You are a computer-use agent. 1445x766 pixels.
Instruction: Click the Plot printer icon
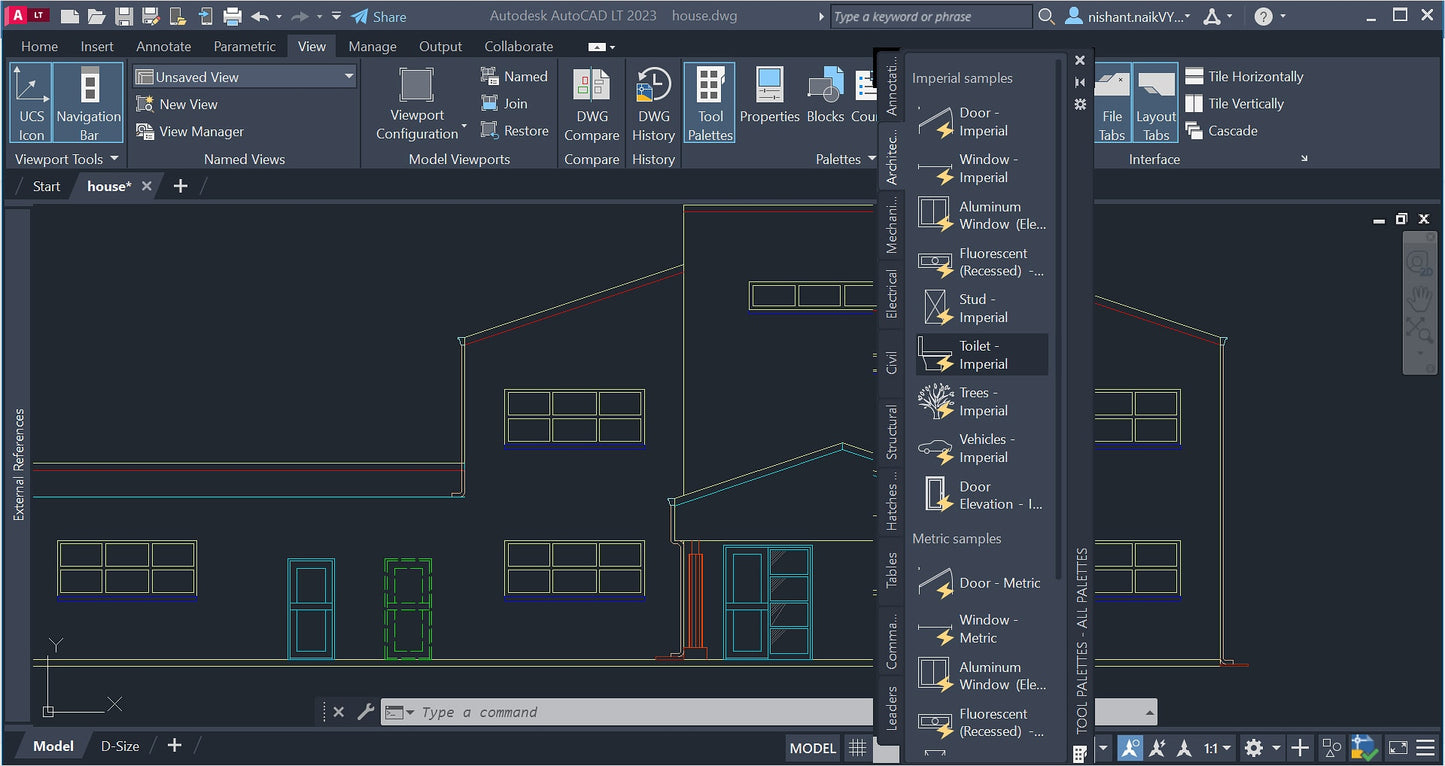point(232,17)
